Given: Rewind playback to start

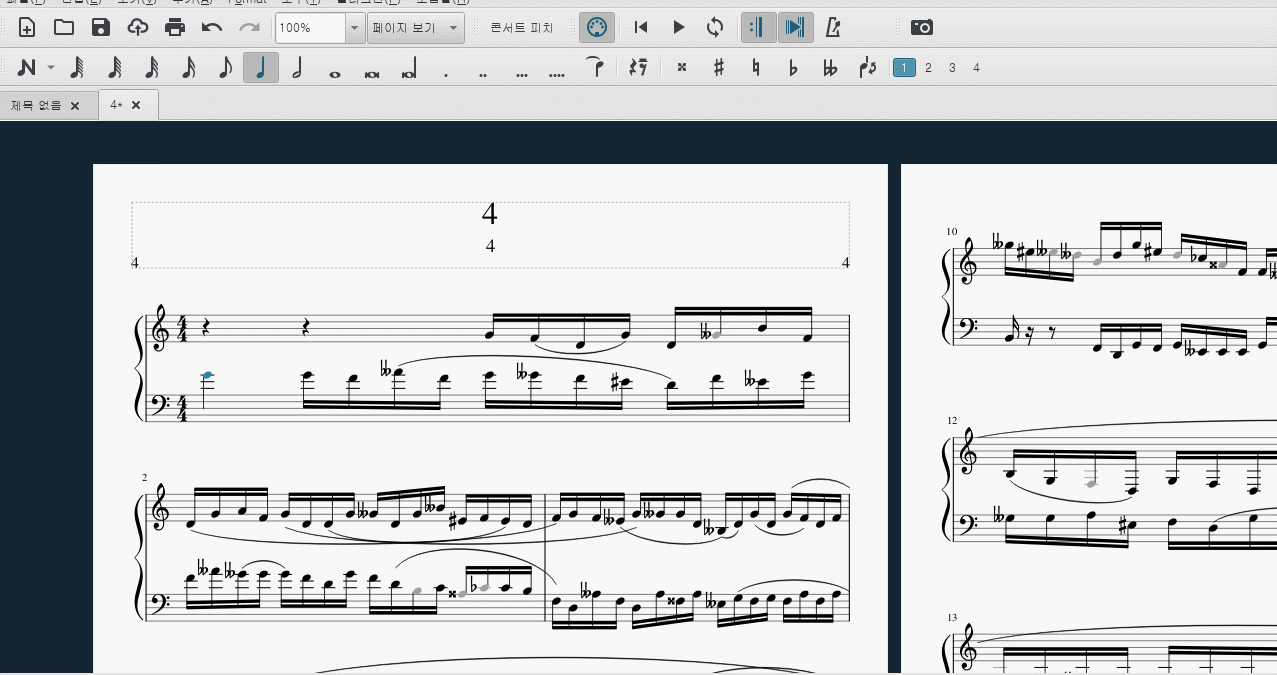Looking at the screenshot, I should coord(641,27).
